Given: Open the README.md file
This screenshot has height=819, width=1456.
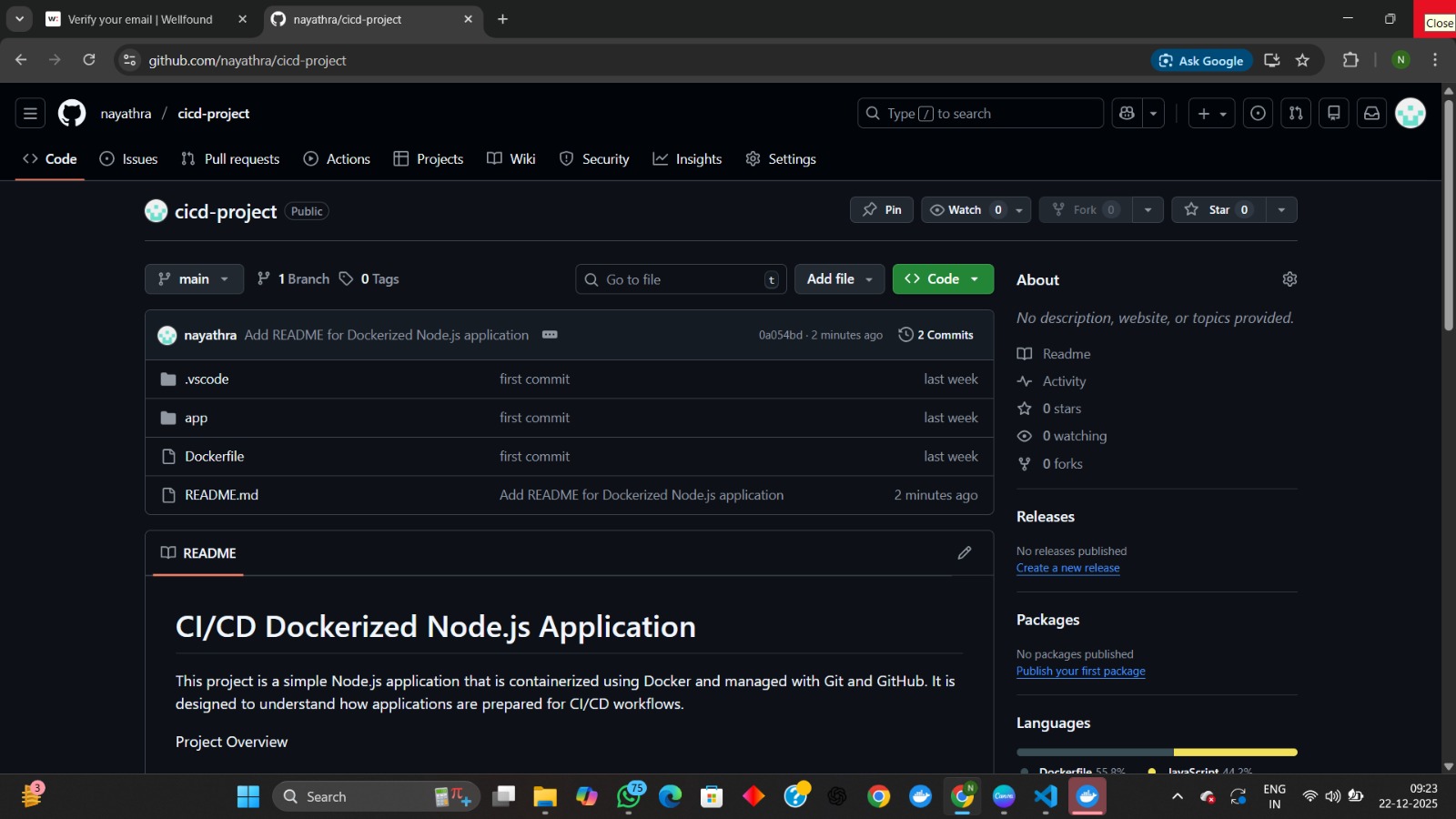Looking at the screenshot, I should [x=221, y=495].
